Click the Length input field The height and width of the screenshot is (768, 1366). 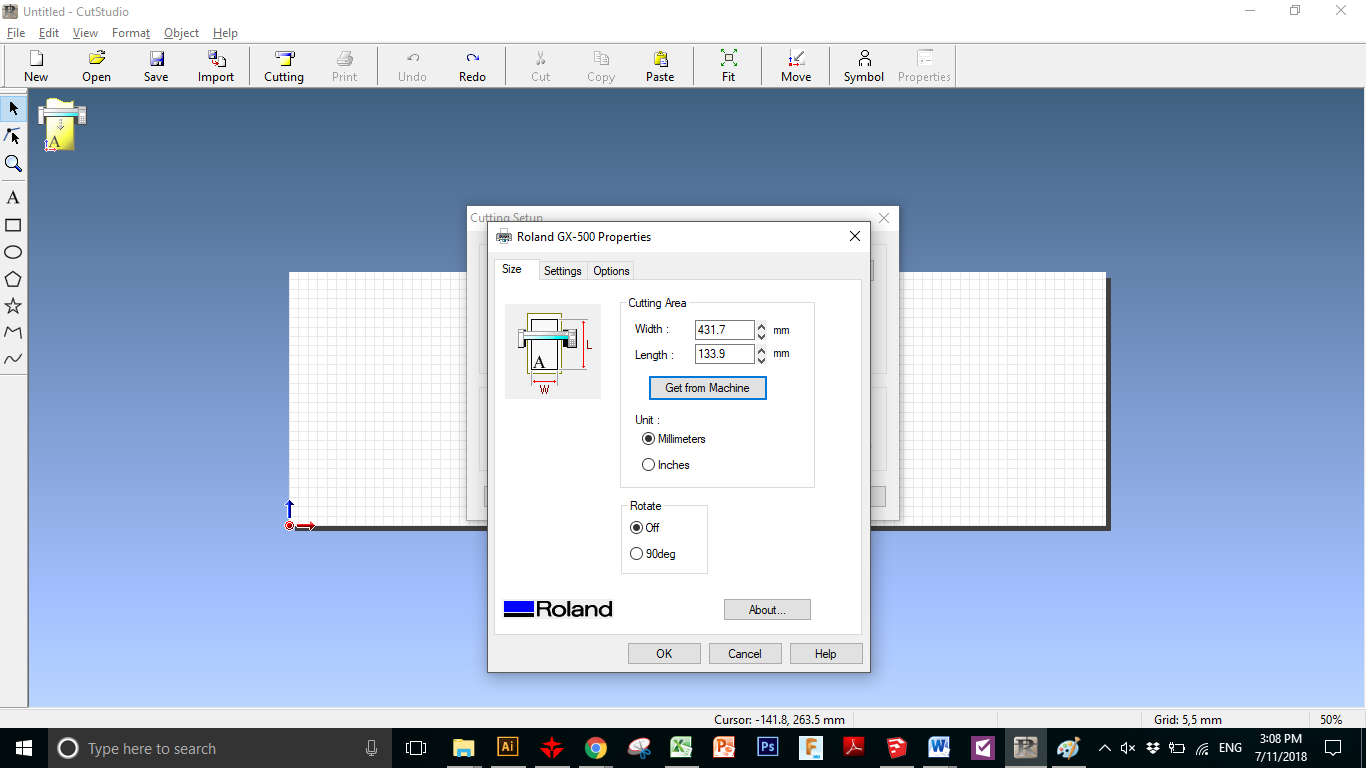[725, 354]
